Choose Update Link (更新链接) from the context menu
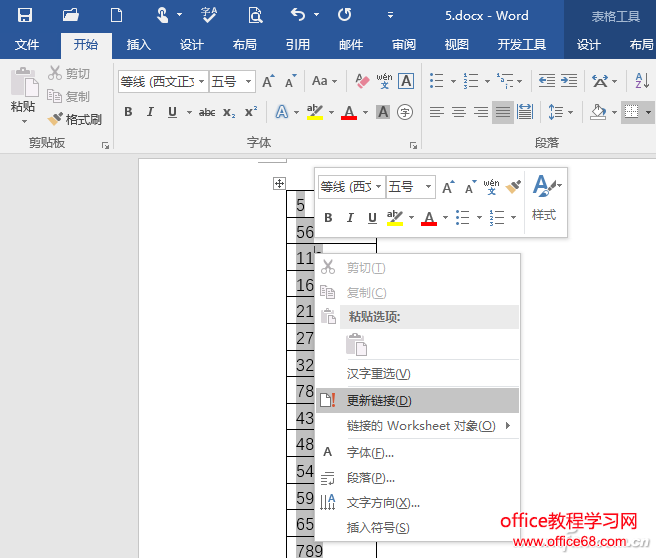The width and height of the screenshot is (656, 558). 379,401
